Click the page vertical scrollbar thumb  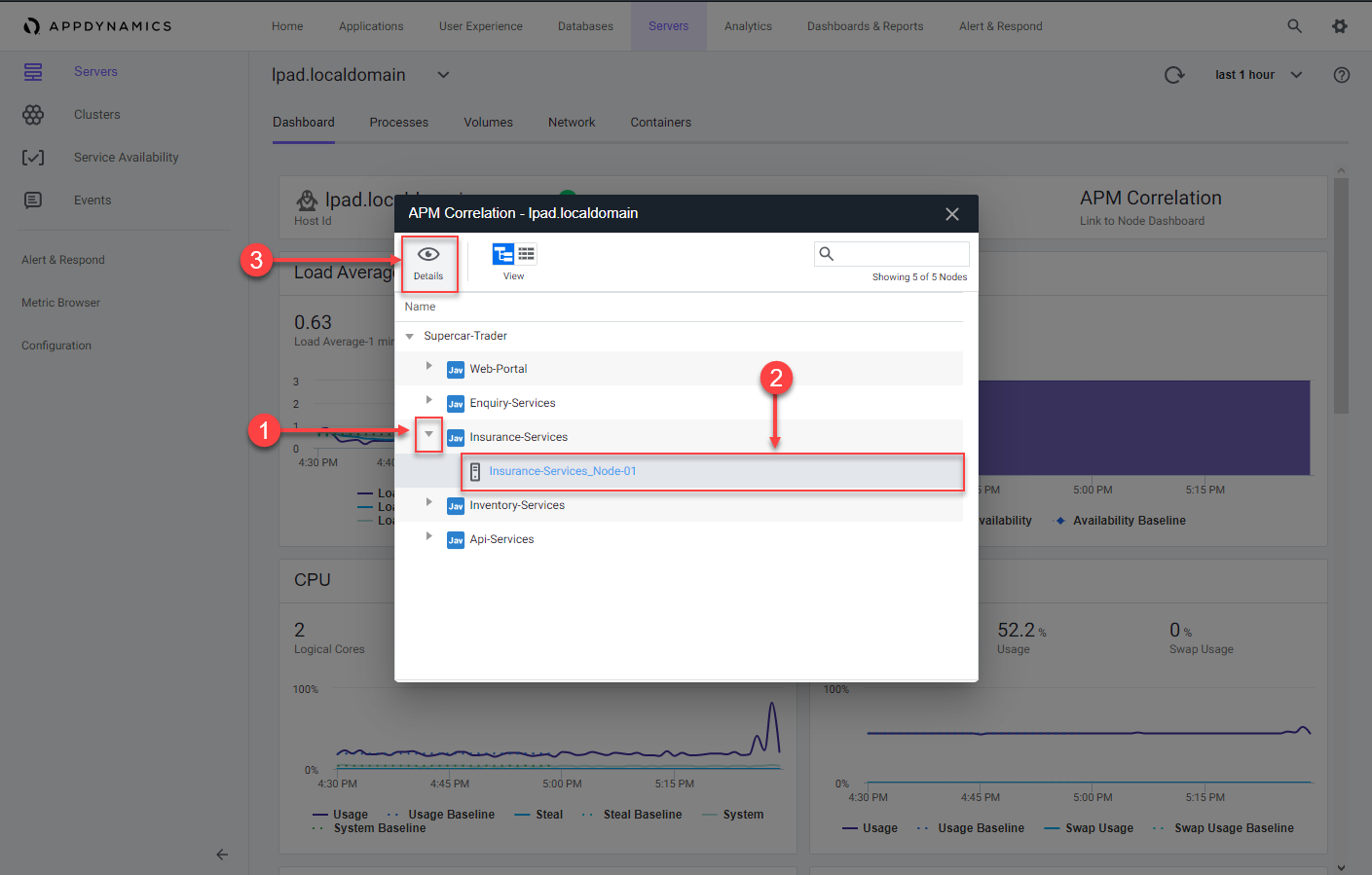(1341, 297)
